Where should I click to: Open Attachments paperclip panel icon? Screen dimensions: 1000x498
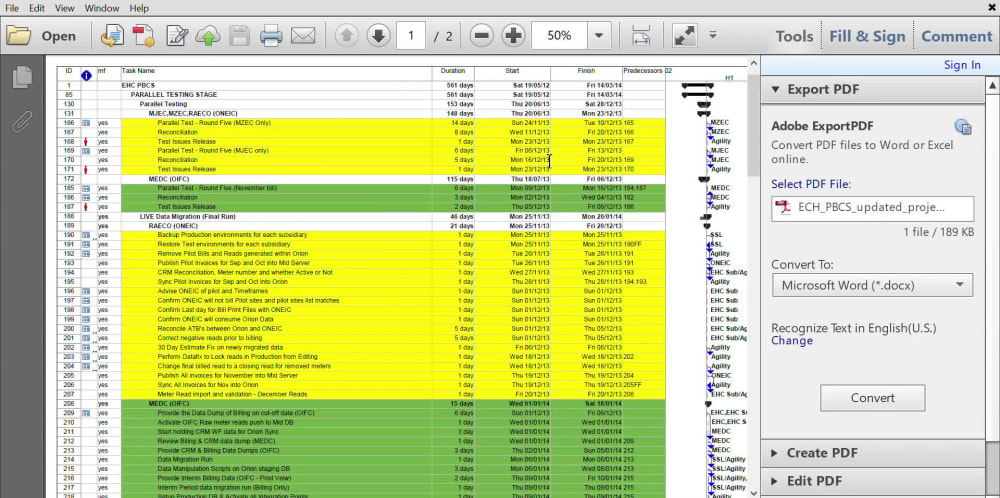point(22,121)
